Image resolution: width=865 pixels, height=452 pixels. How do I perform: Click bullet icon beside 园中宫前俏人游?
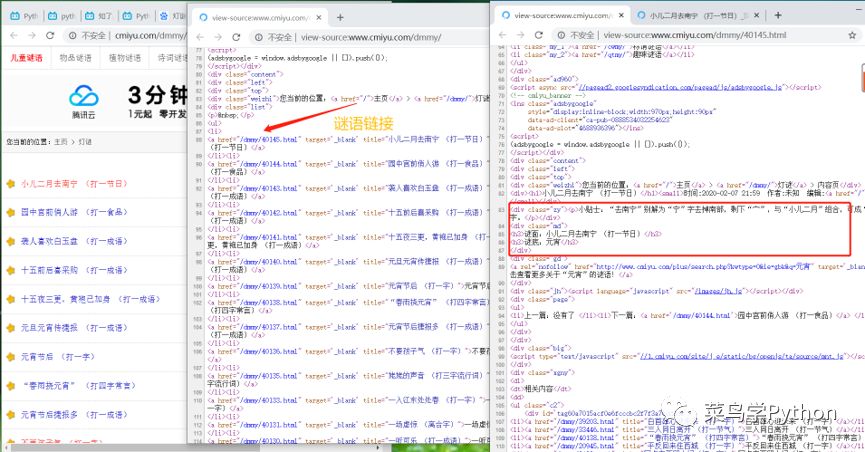pos(10,212)
